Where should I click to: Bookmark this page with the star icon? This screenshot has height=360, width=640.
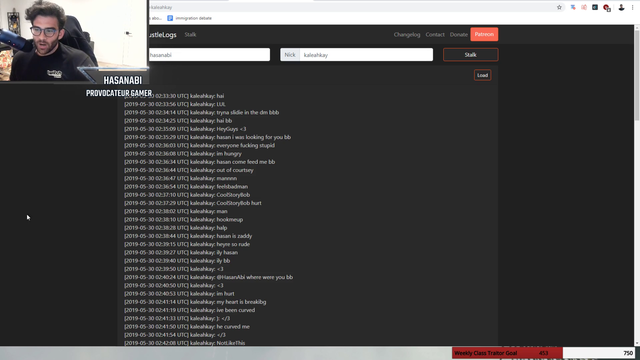point(559,7)
